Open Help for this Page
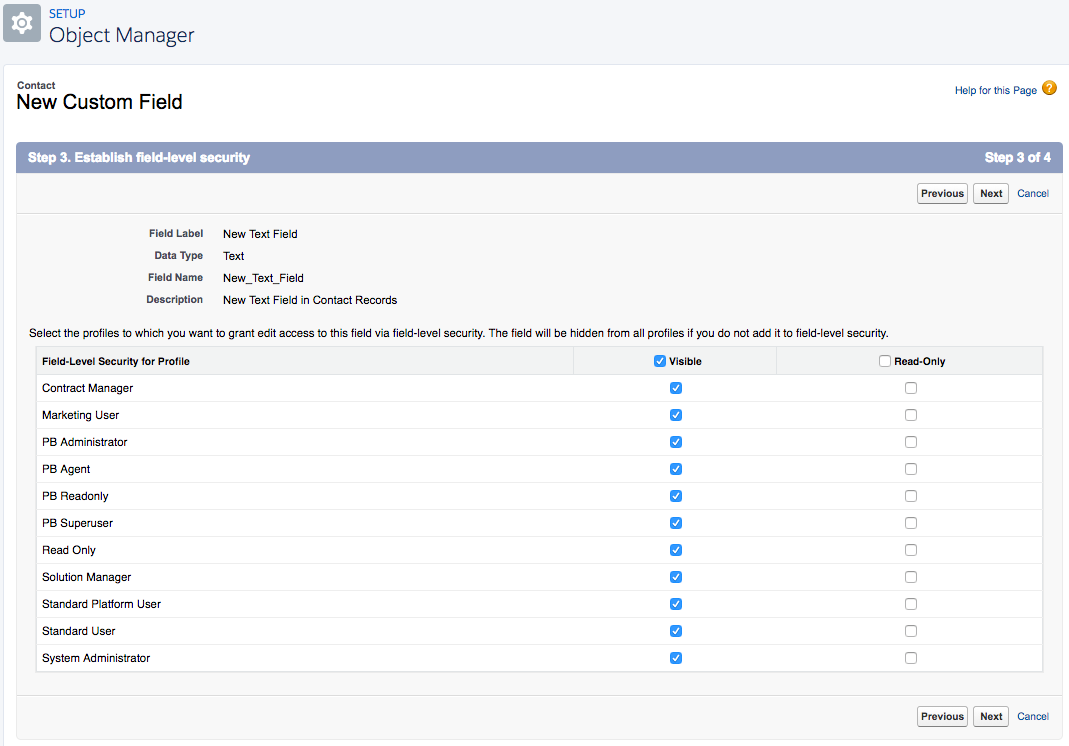Viewport: 1069px width, 746px height. point(994,89)
